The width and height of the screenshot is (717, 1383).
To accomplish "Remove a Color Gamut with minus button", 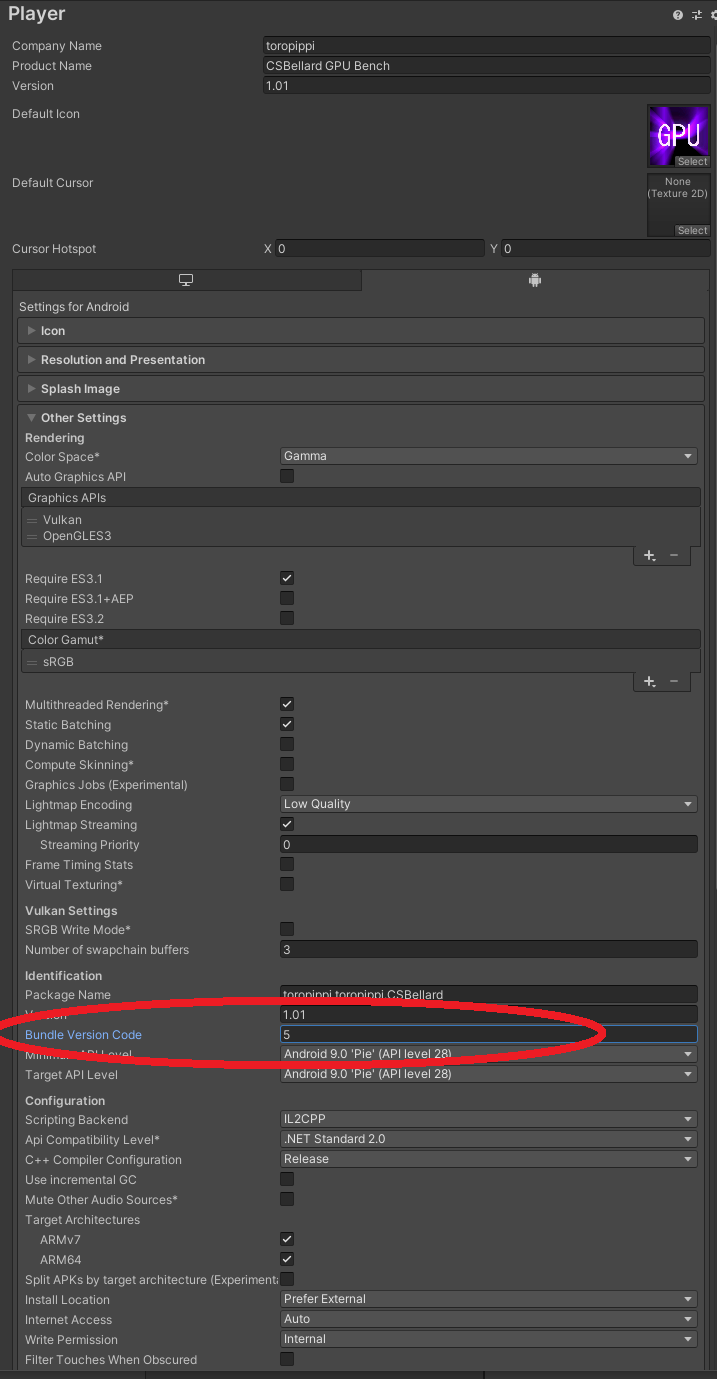I will coord(673,681).
